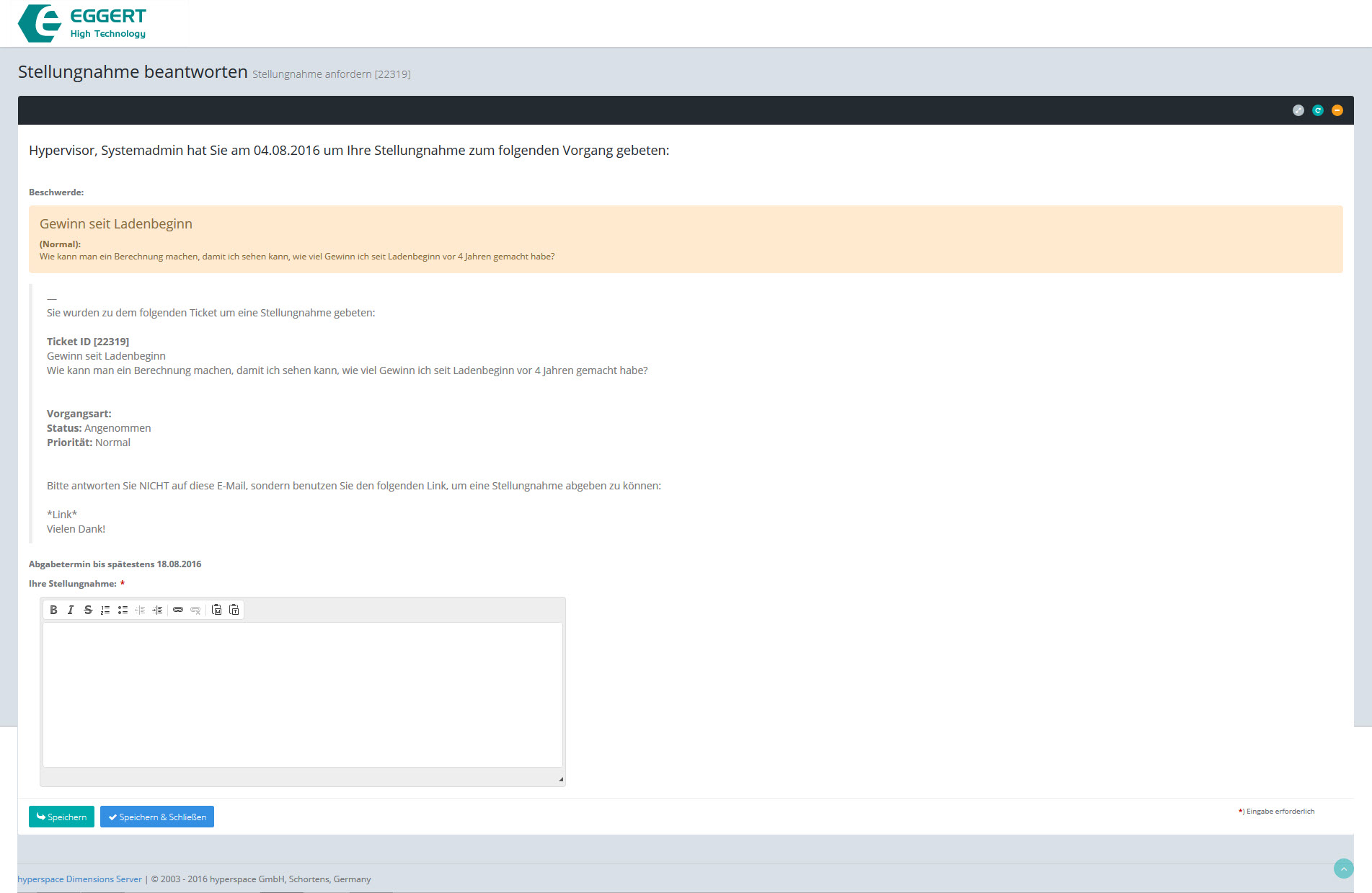Increase indent in the editor
This screenshot has width=1372, height=893.
tap(157, 610)
